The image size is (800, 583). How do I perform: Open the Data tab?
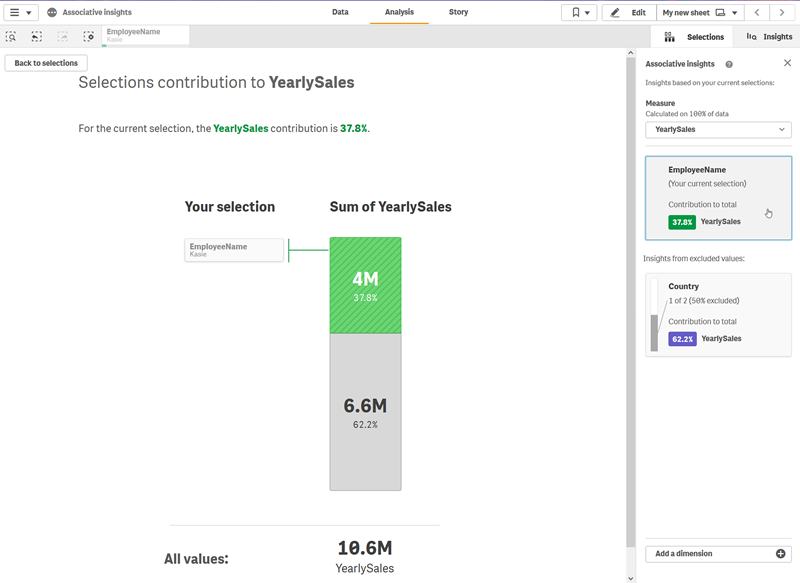pos(340,12)
